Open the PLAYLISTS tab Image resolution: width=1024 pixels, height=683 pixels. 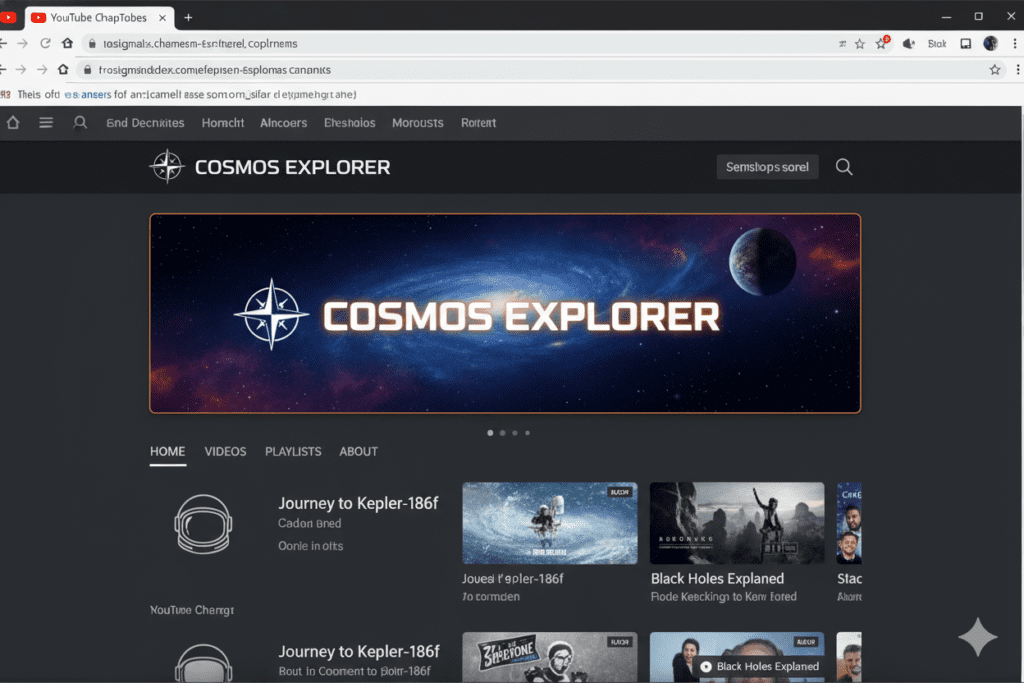click(x=293, y=451)
